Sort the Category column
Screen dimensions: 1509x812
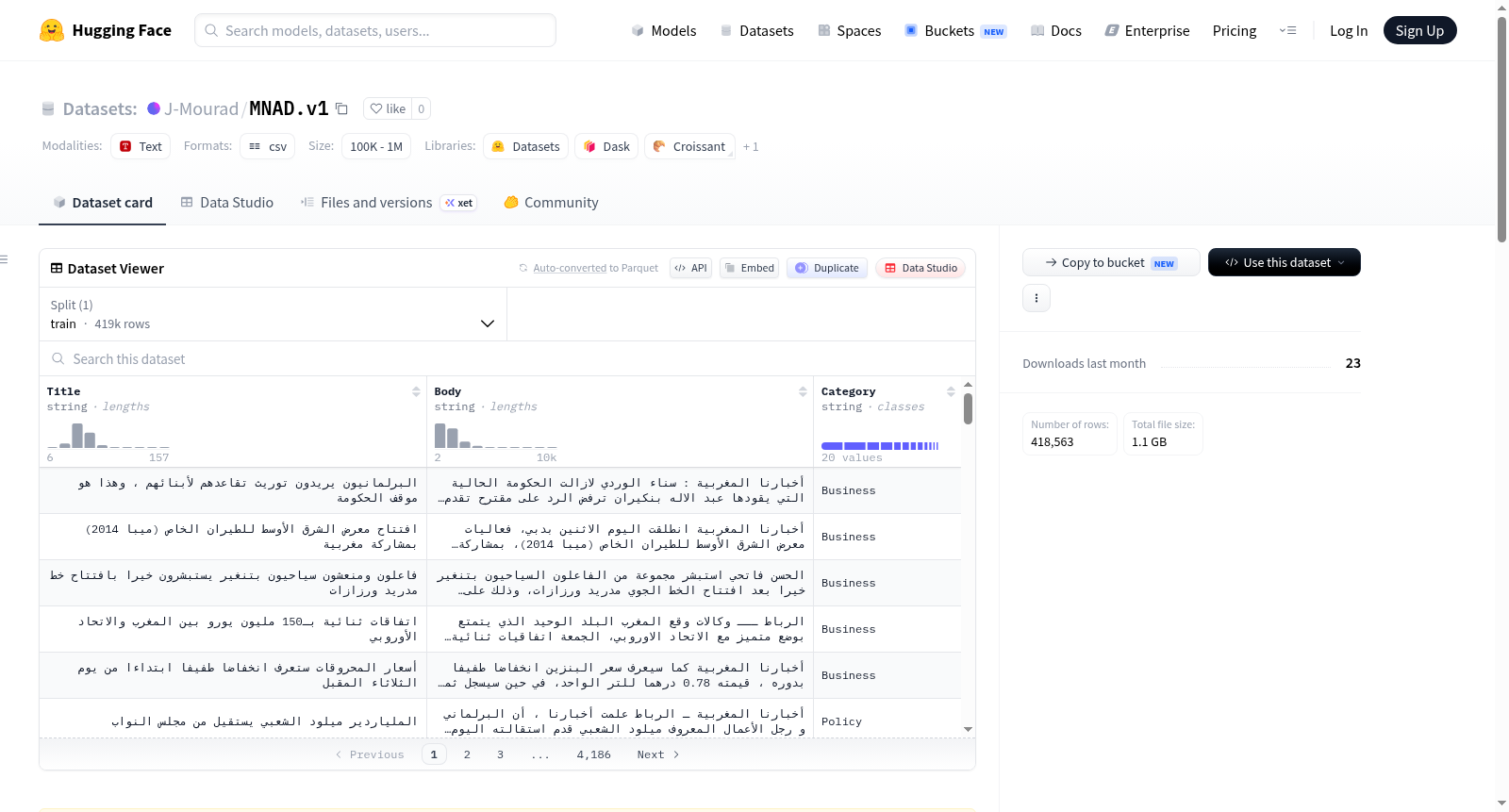951,391
